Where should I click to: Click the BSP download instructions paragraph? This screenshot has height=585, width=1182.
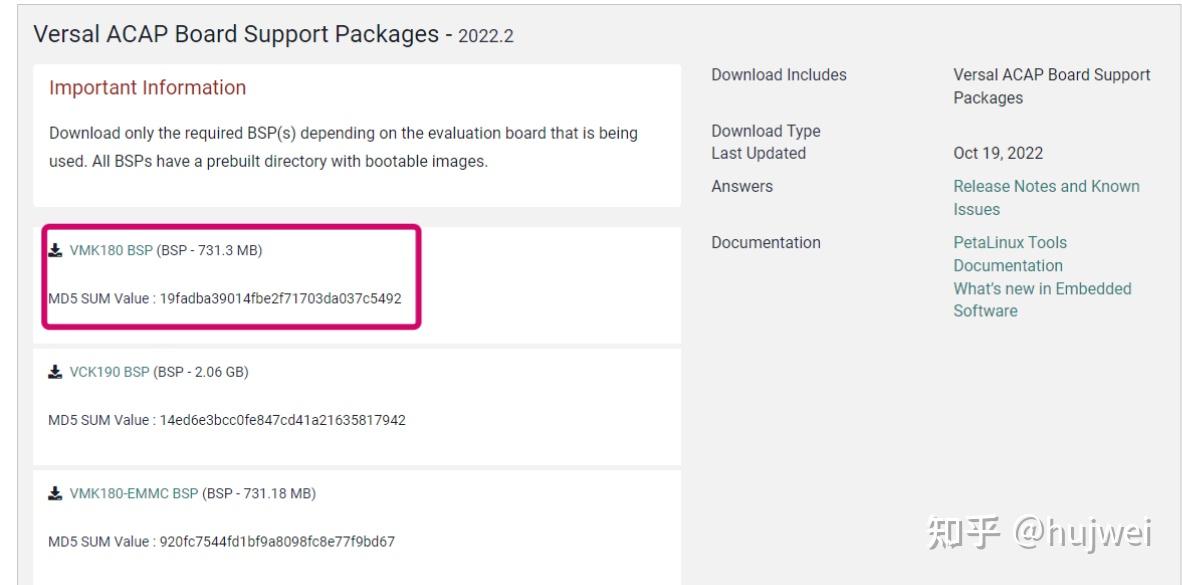[x=344, y=147]
